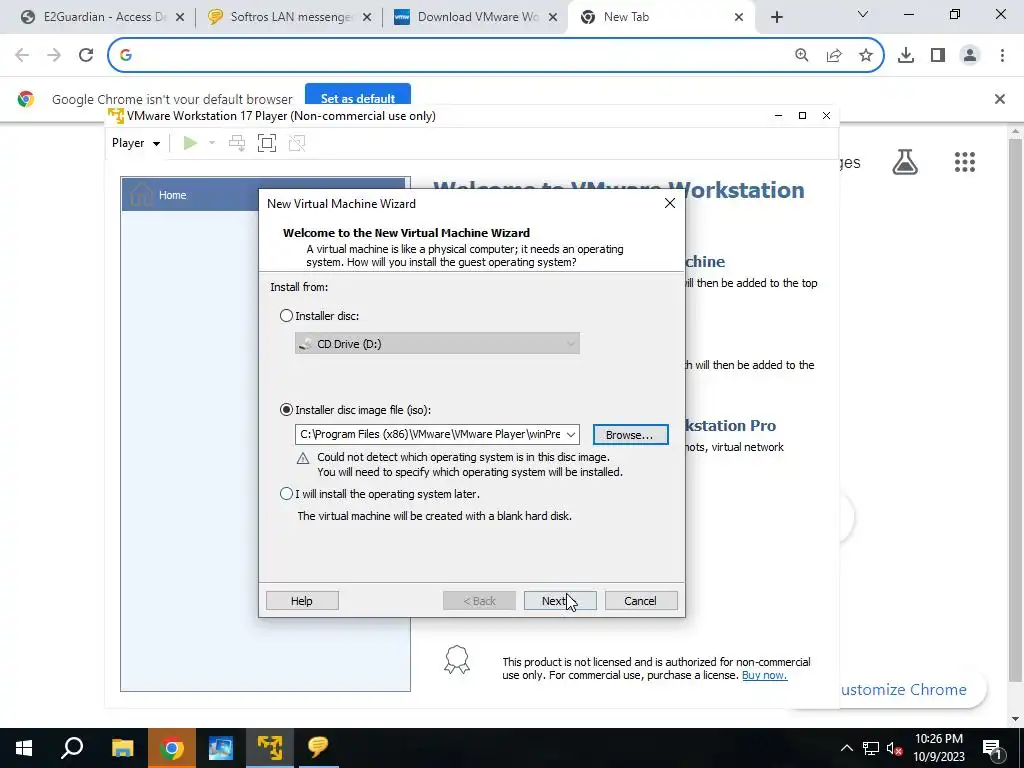Open Chrome tab search chevron
1024x768 pixels.
(x=863, y=14)
